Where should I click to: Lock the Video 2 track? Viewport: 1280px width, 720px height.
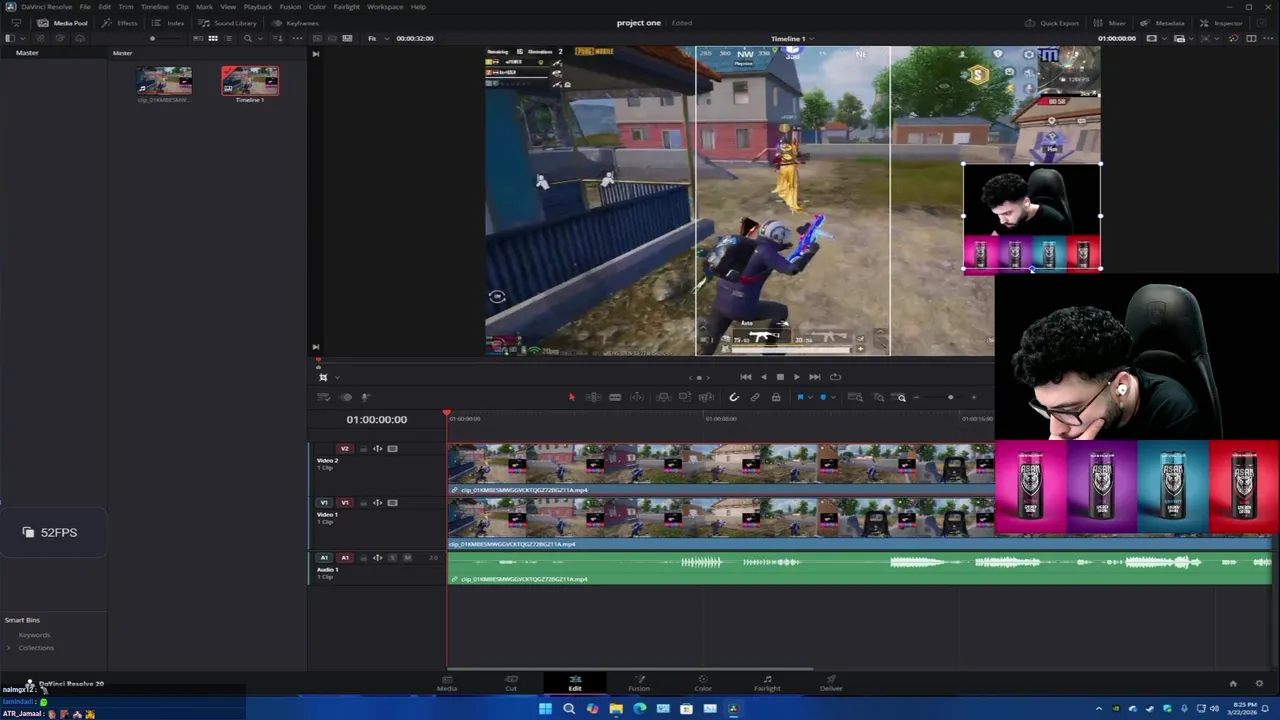pos(363,449)
